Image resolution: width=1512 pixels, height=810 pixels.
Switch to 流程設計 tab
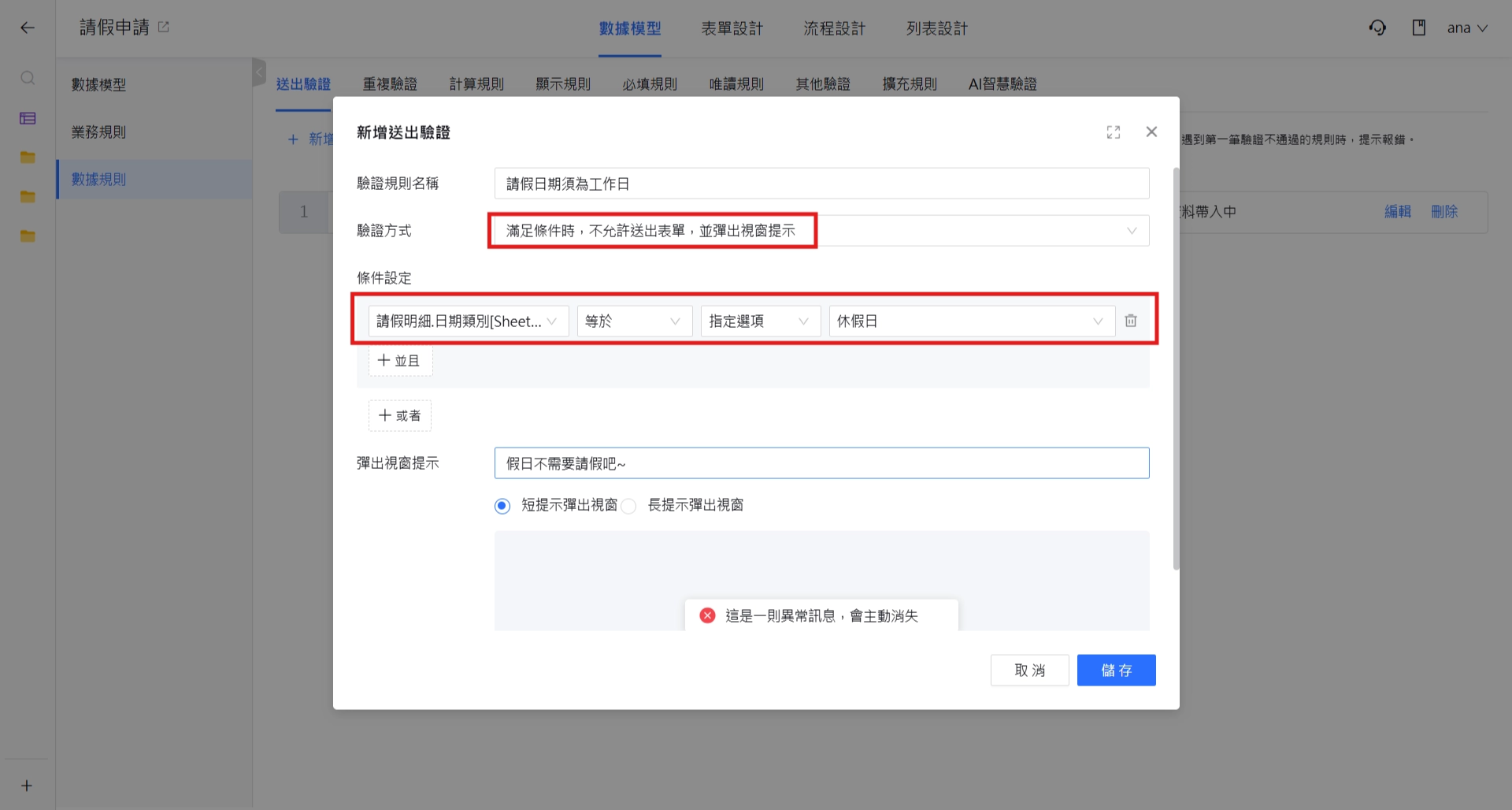[x=835, y=28]
